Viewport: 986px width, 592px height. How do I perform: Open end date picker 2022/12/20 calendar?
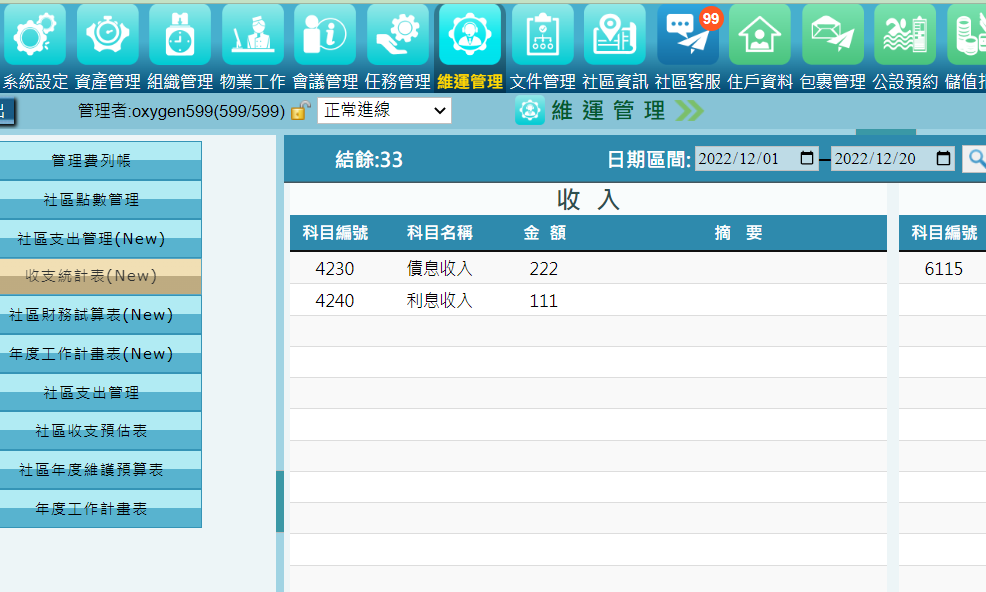(943, 159)
